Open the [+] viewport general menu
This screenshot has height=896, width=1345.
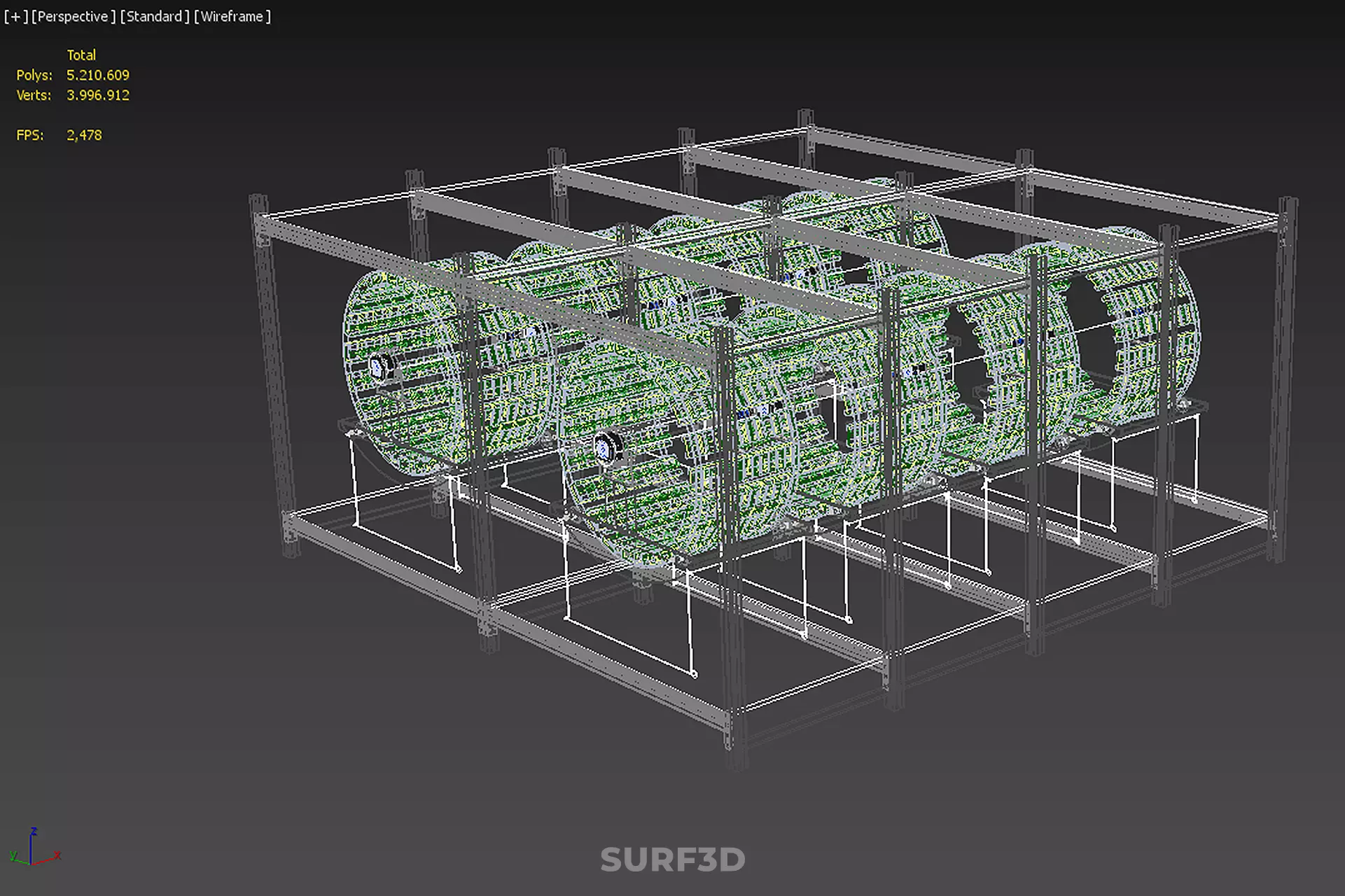click(x=15, y=16)
